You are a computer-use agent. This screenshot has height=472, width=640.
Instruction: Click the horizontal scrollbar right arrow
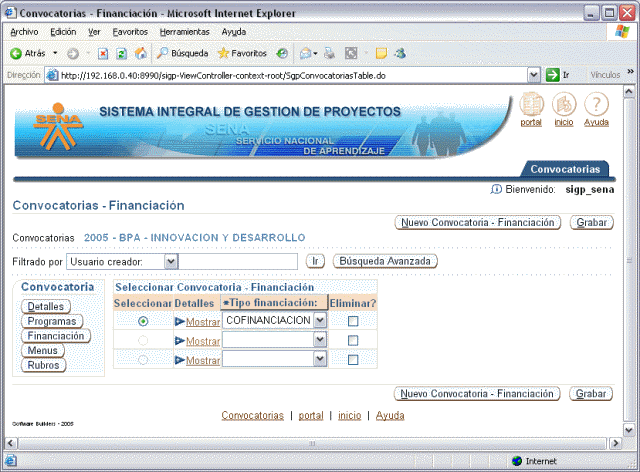tap(615, 443)
